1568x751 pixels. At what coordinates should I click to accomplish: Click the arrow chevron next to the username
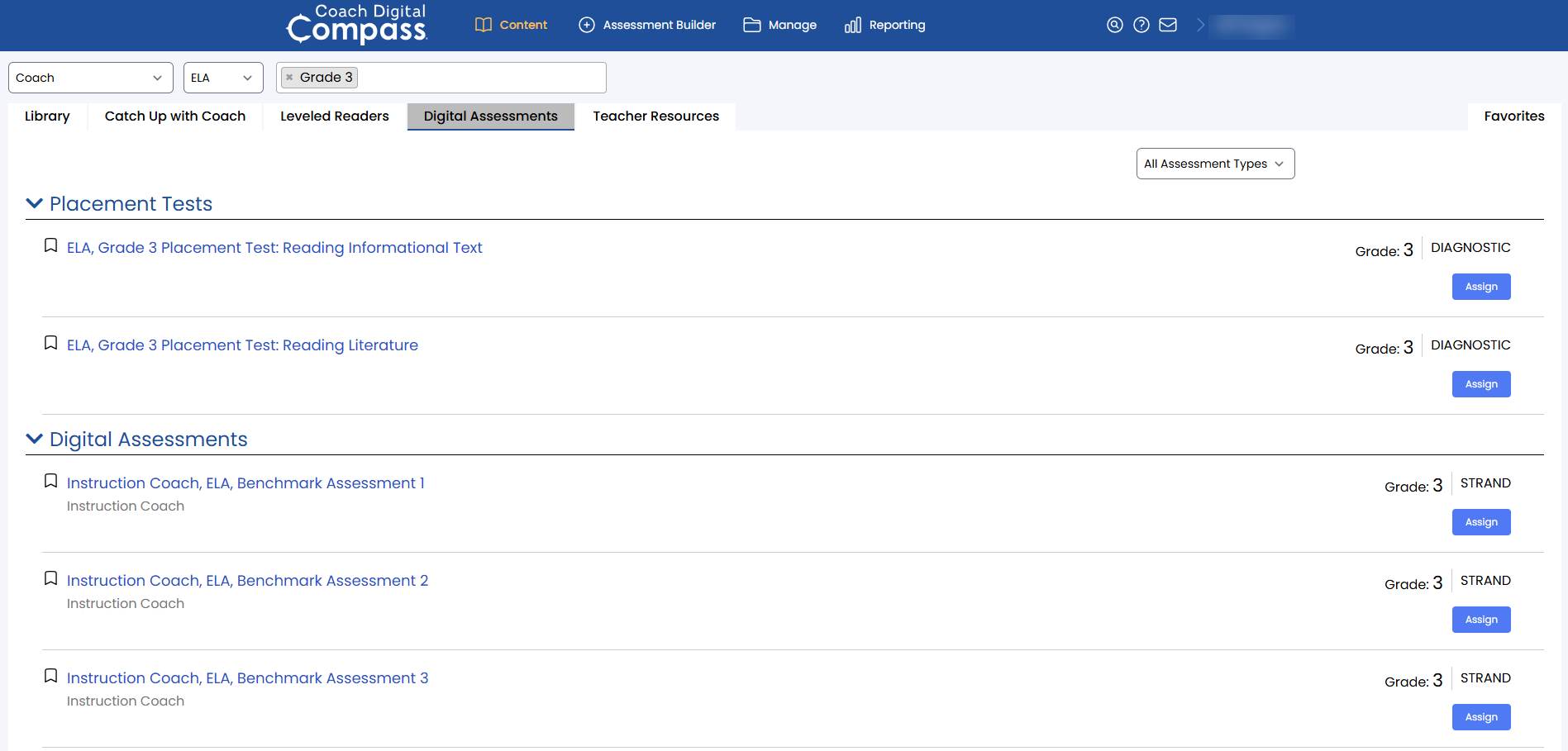(1201, 25)
